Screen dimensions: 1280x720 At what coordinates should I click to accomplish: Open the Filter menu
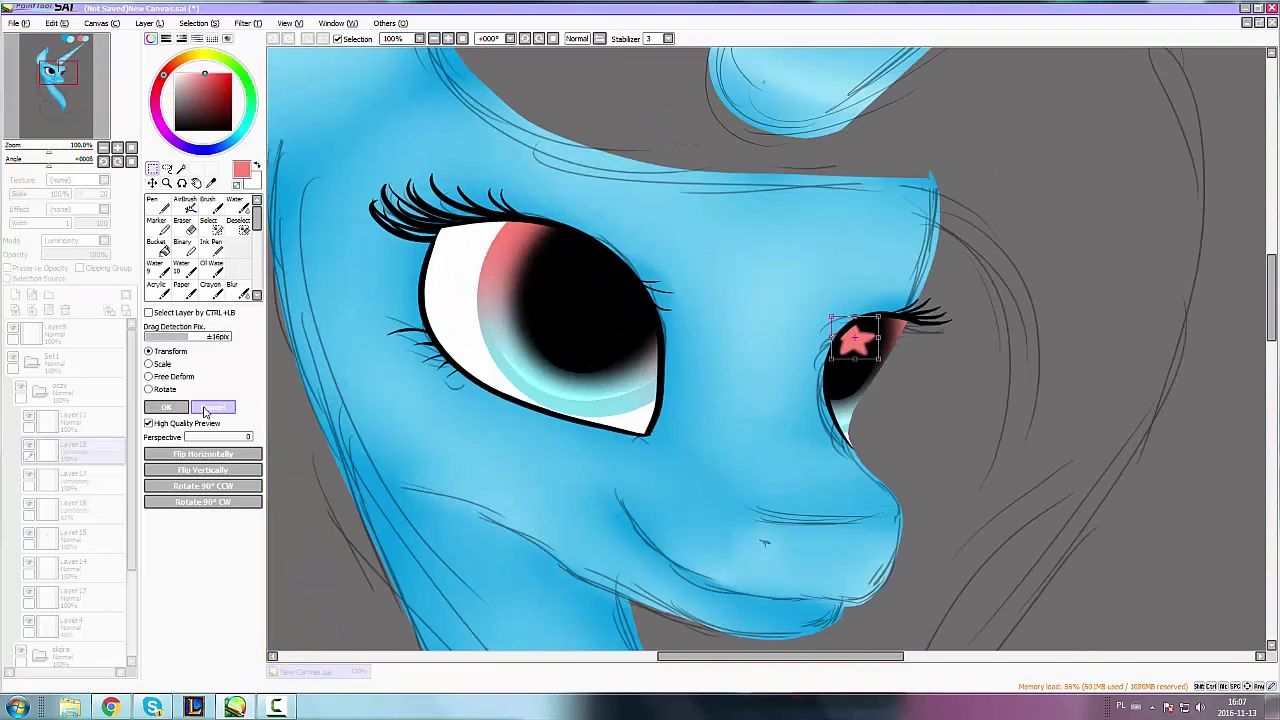point(248,23)
